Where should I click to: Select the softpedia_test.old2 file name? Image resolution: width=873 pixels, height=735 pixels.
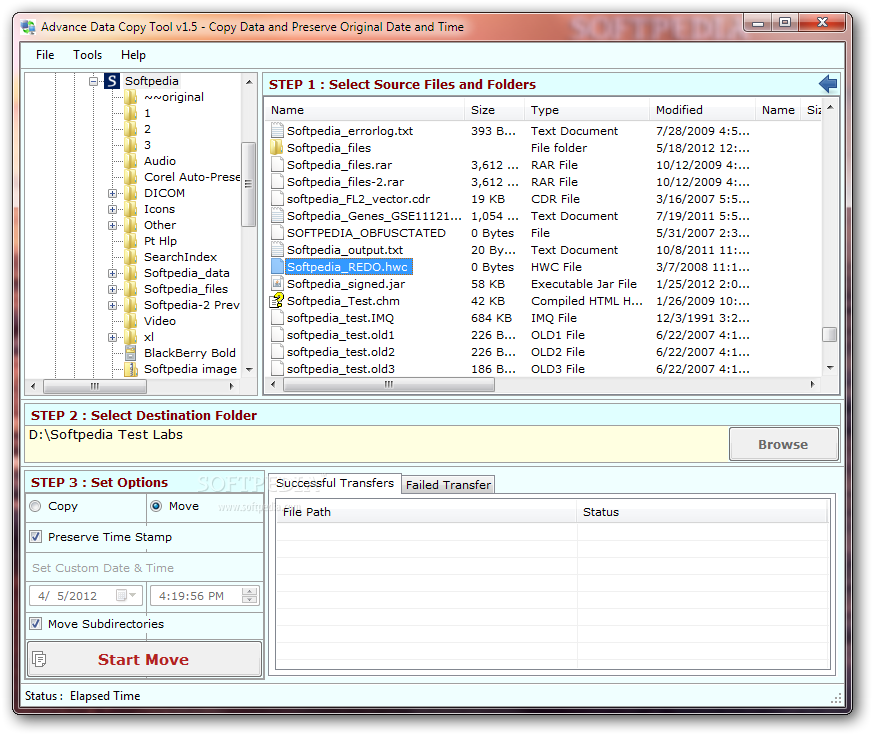[341, 352]
